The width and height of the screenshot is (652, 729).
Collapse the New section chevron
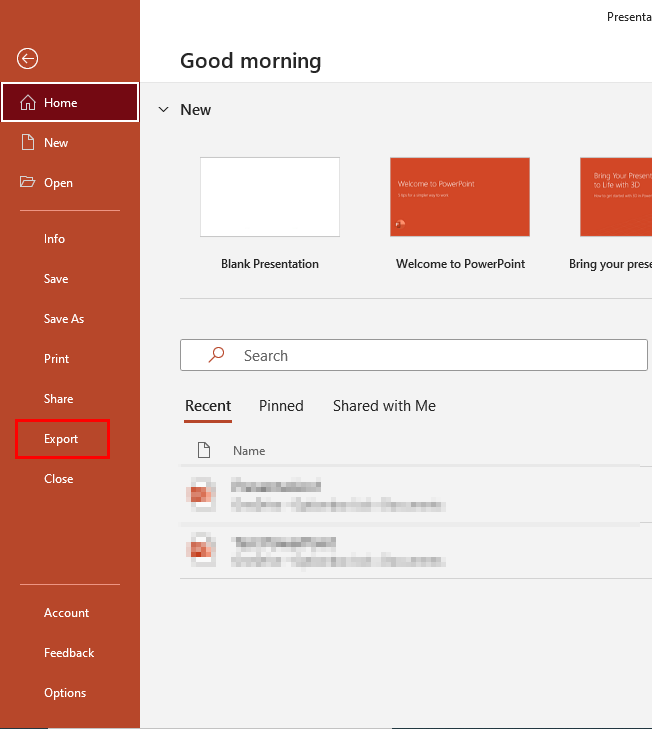tap(163, 110)
